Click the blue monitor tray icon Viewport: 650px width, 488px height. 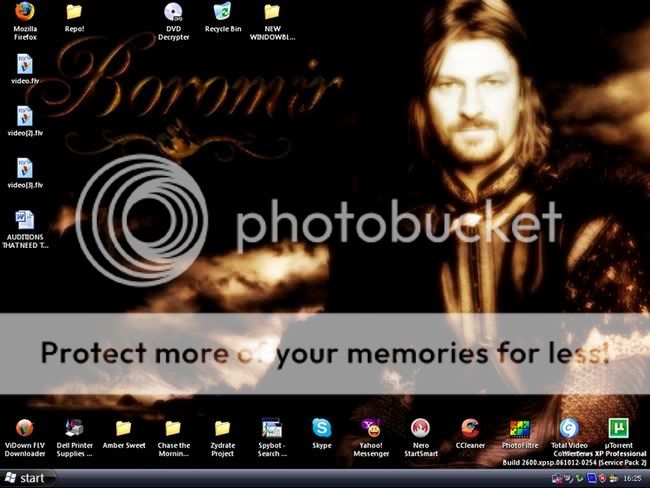(x=592, y=479)
